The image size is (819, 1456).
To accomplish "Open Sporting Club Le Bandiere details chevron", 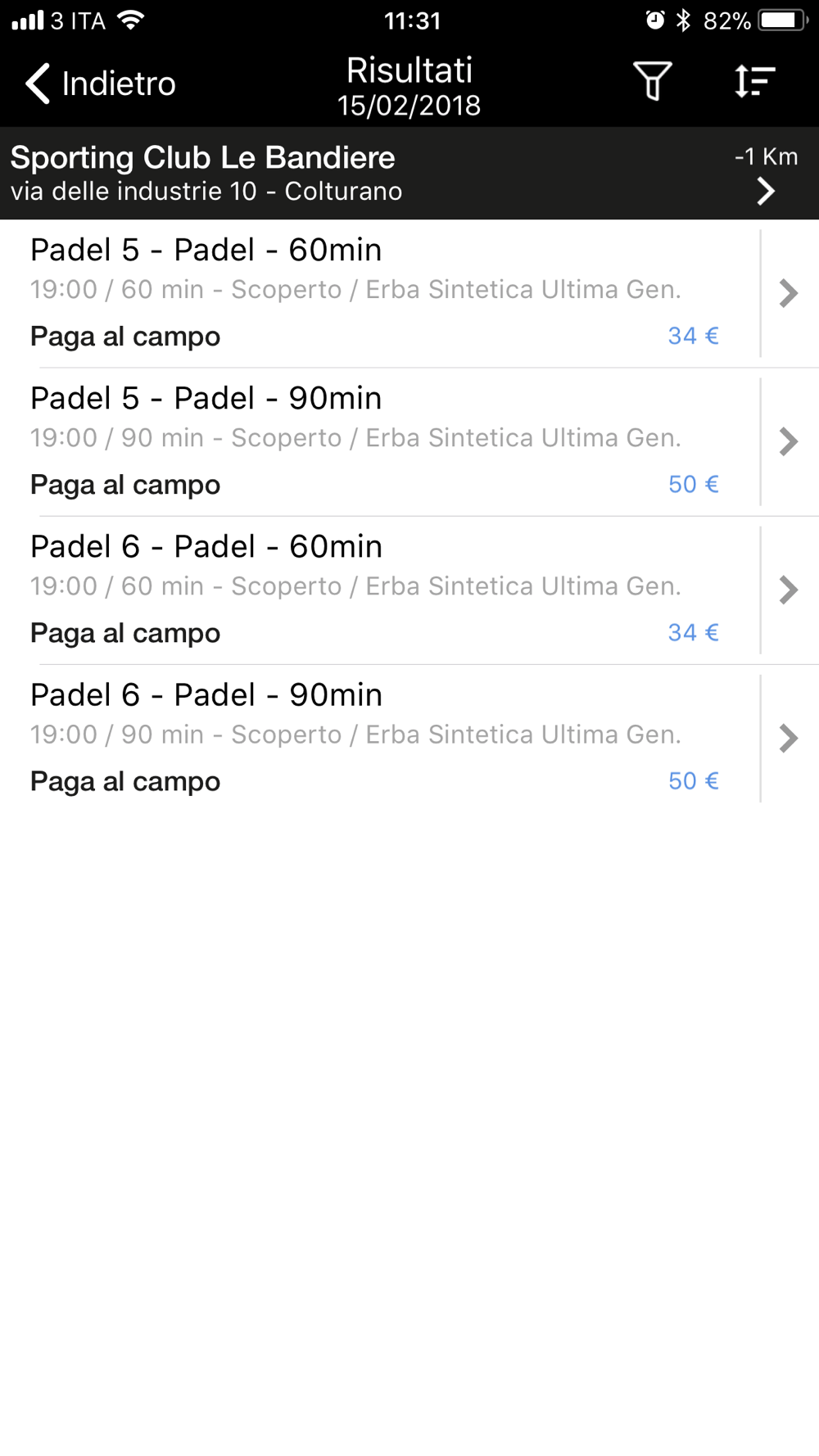I will (x=766, y=192).
